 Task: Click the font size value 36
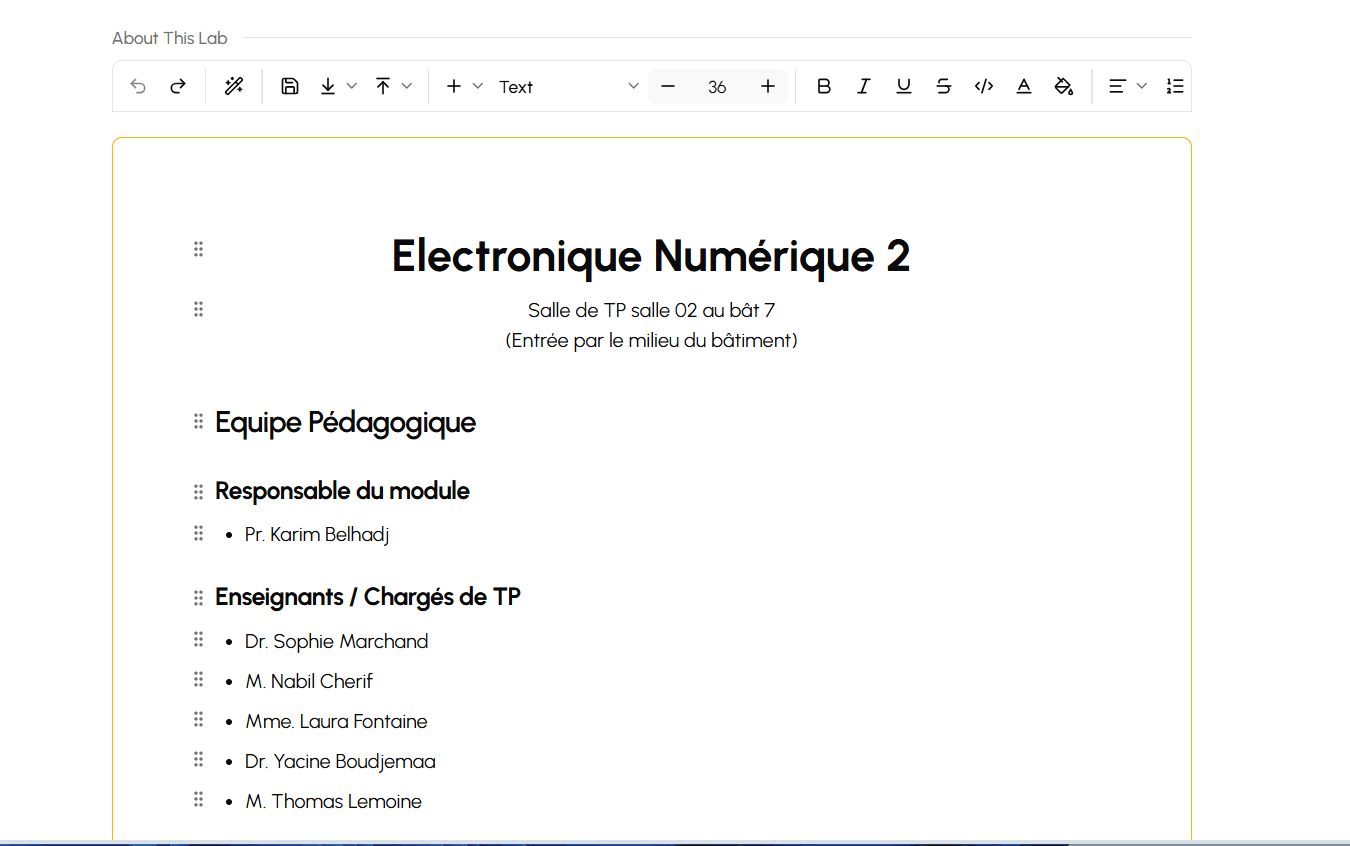(x=717, y=87)
